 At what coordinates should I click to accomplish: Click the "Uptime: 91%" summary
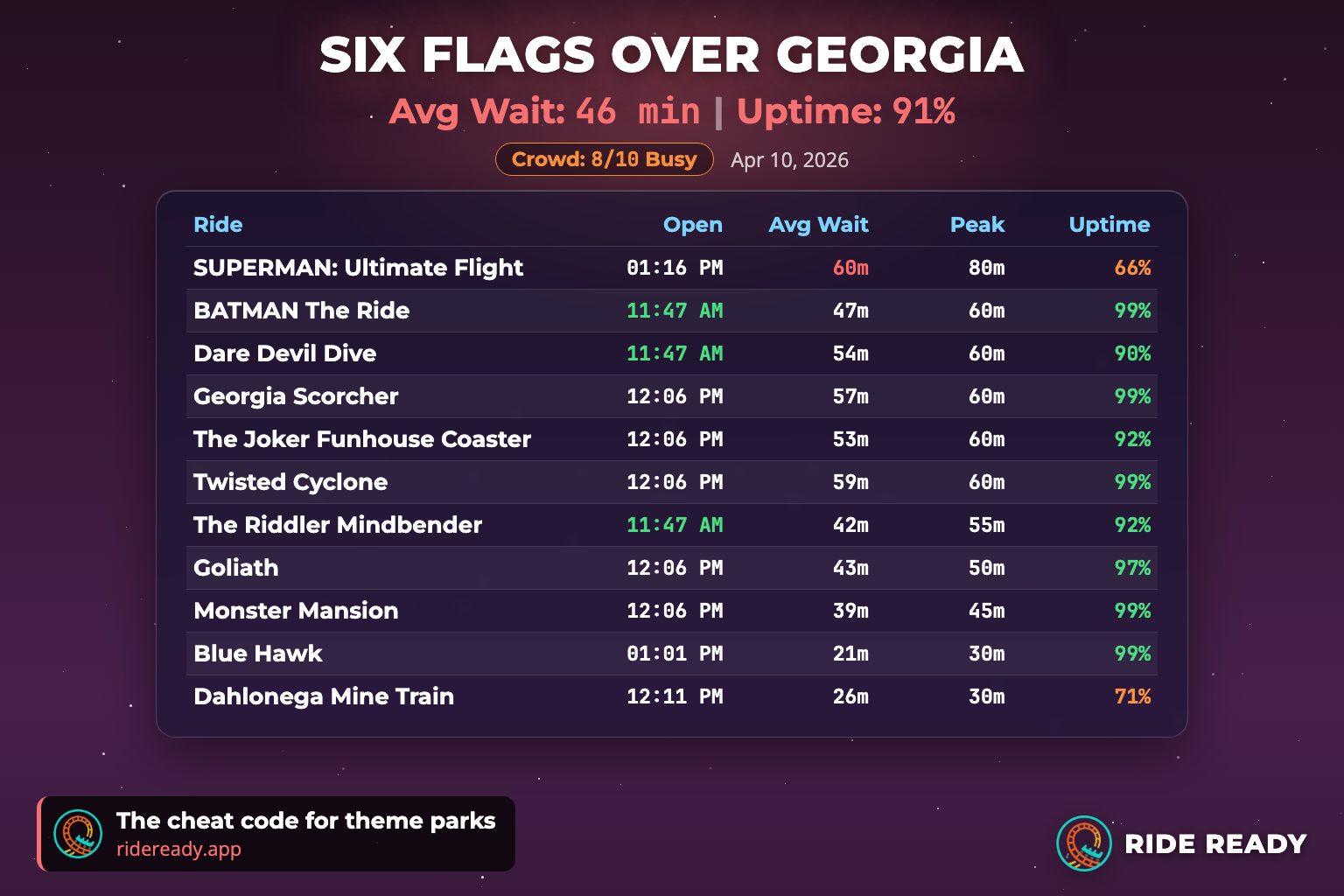coord(846,112)
